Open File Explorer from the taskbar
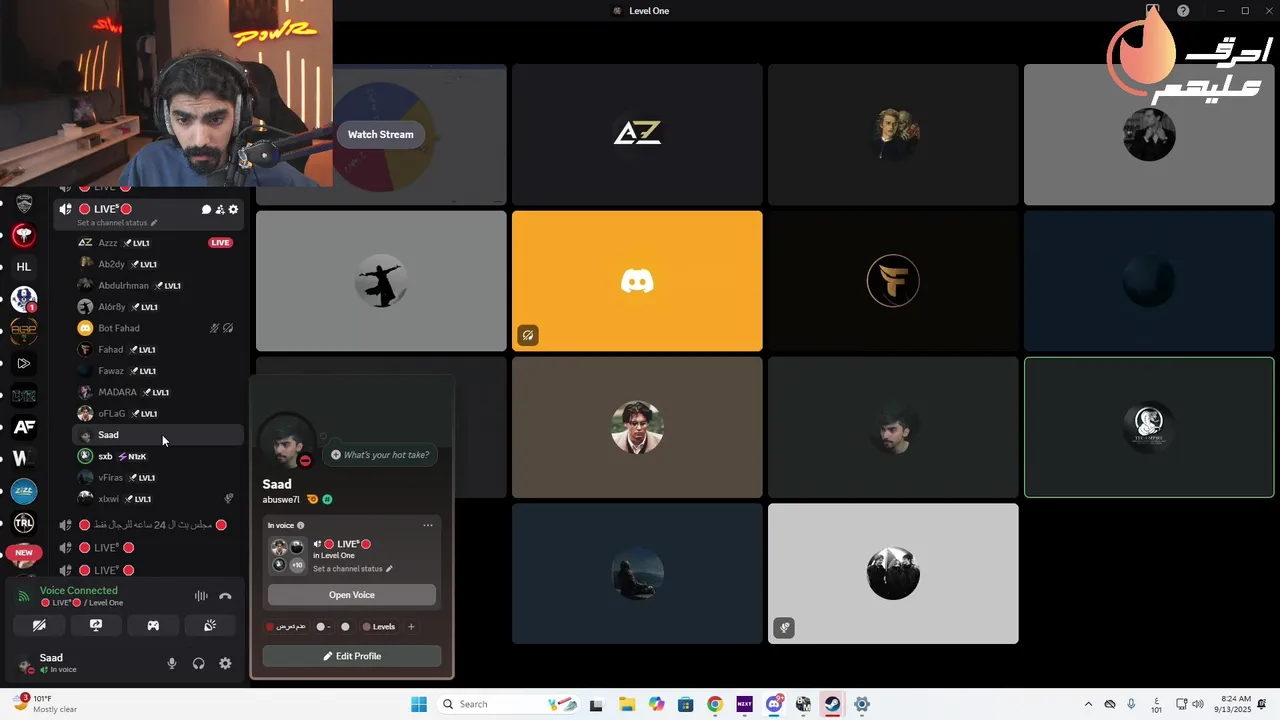This screenshot has height=720, width=1280. pos(627,704)
